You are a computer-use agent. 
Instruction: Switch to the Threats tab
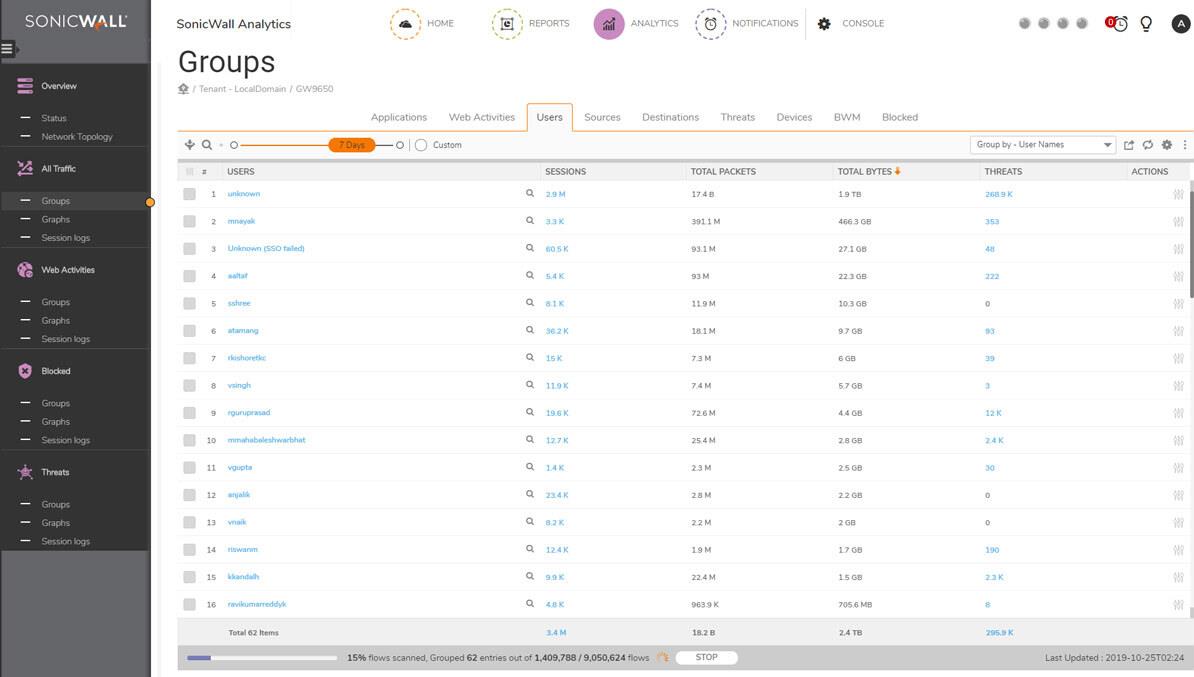737,117
